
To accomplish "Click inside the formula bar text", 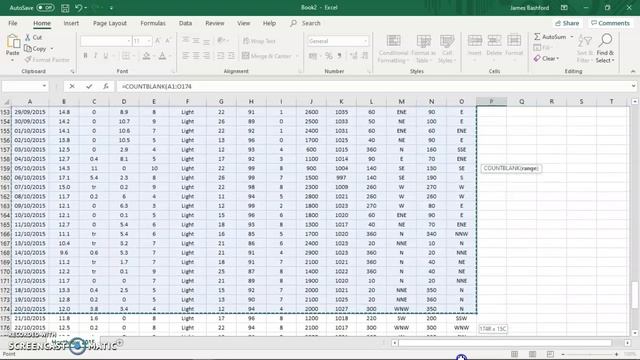I will (157, 87).
